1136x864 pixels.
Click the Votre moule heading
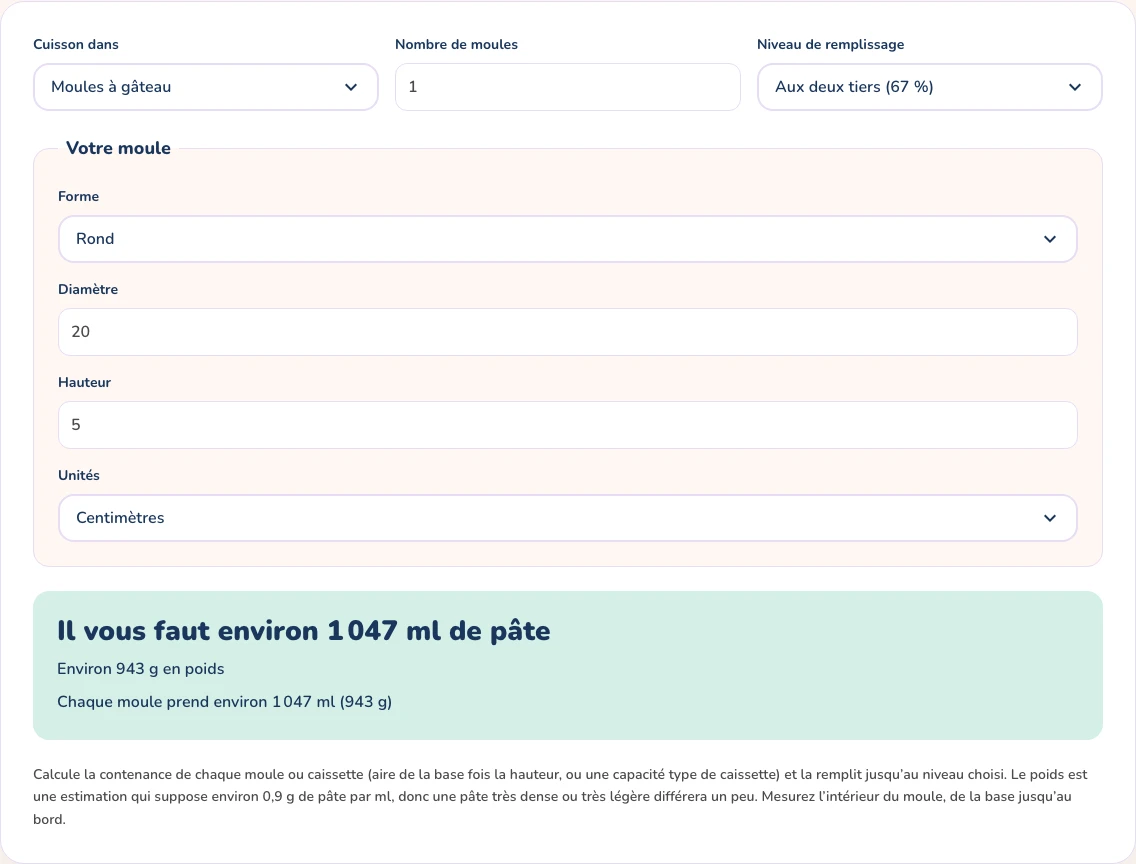point(118,148)
